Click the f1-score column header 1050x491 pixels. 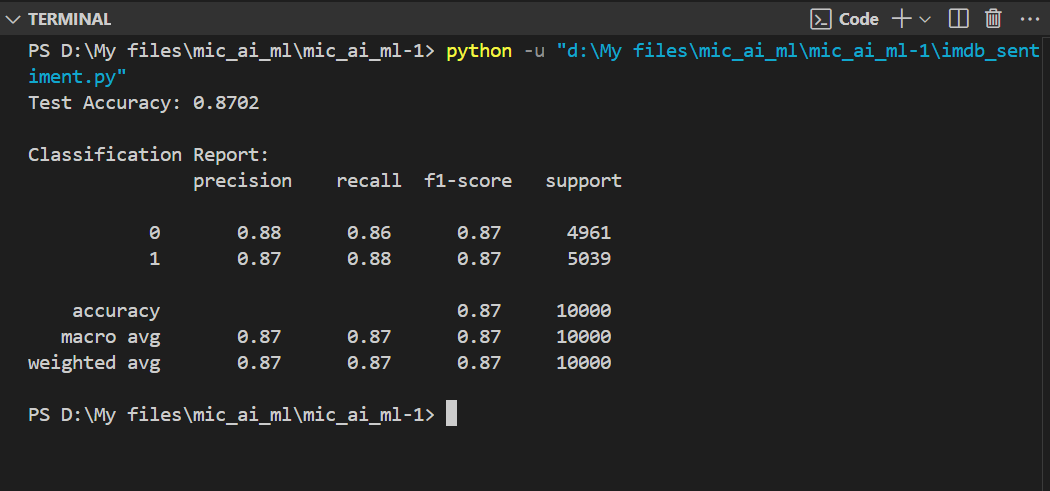point(468,181)
